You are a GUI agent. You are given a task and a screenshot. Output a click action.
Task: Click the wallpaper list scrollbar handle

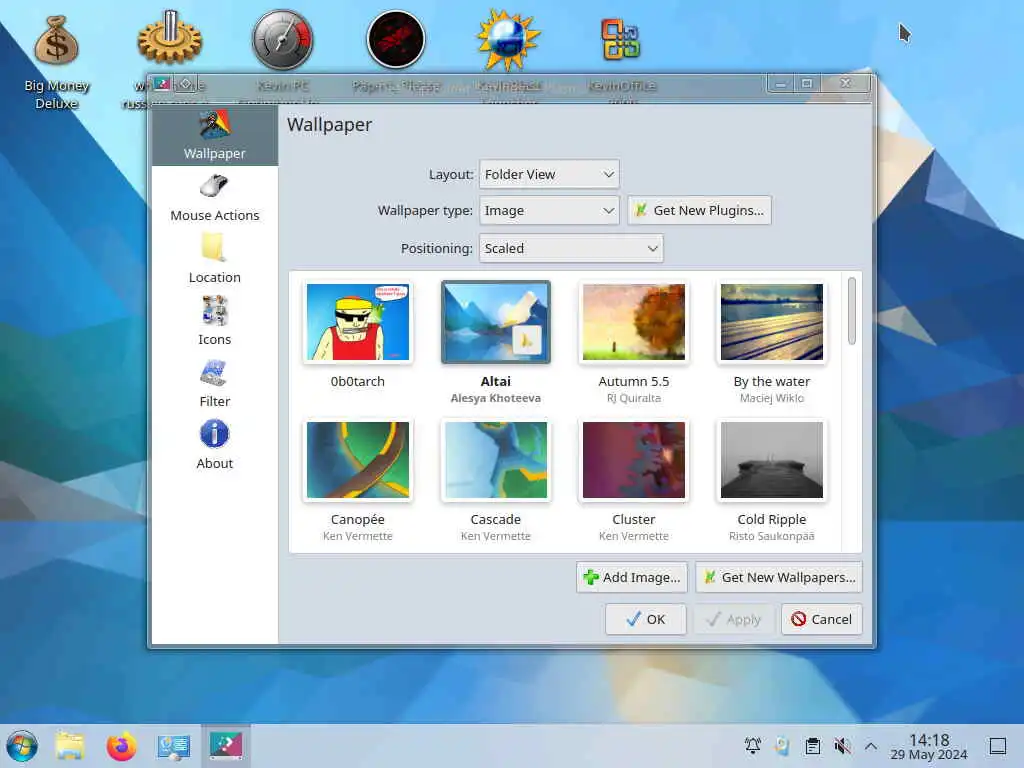(x=852, y=311)
